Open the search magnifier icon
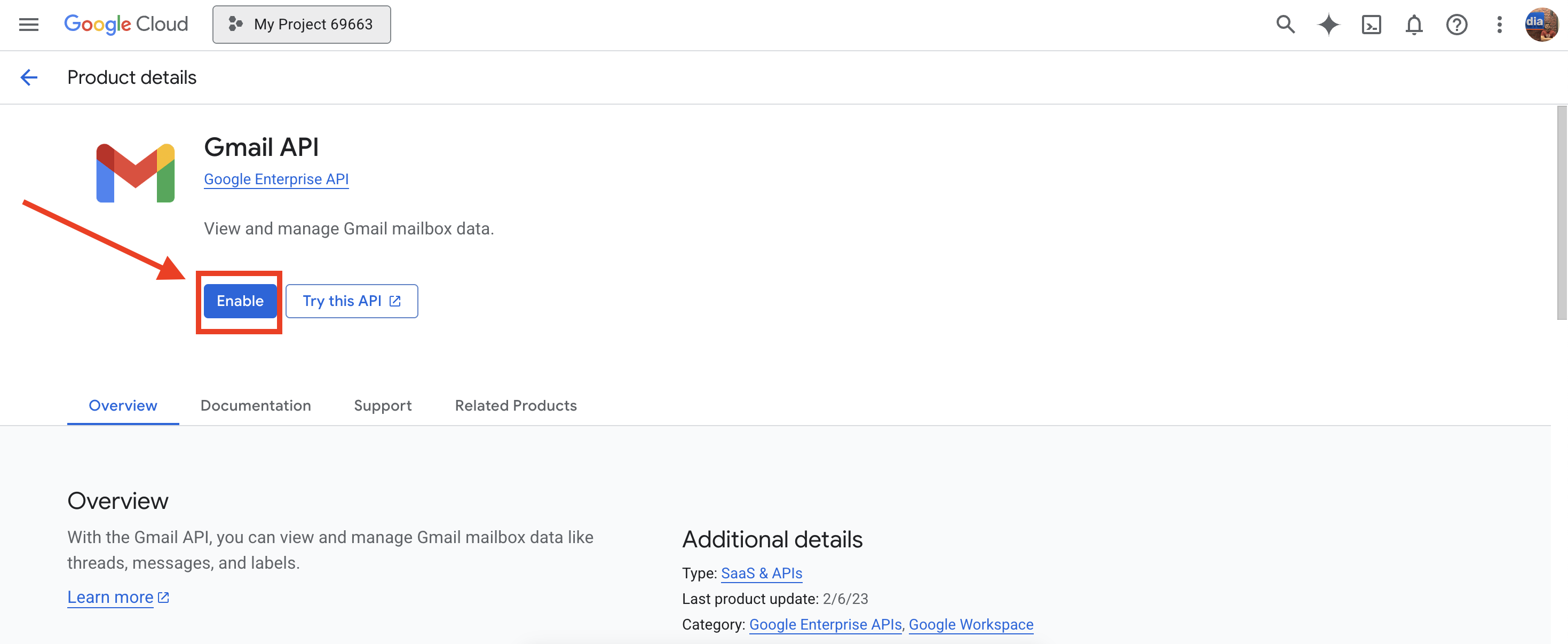The width and height of the screenshot is (1568, 644). point(1285,25)
